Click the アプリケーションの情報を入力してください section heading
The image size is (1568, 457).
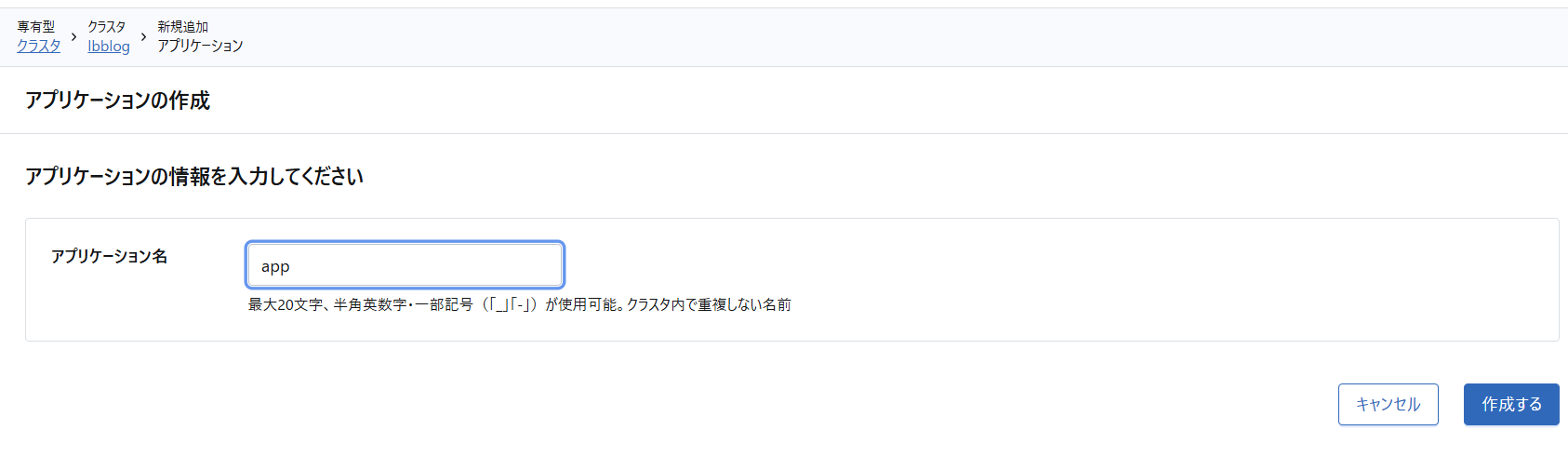[x=193, y=177]
